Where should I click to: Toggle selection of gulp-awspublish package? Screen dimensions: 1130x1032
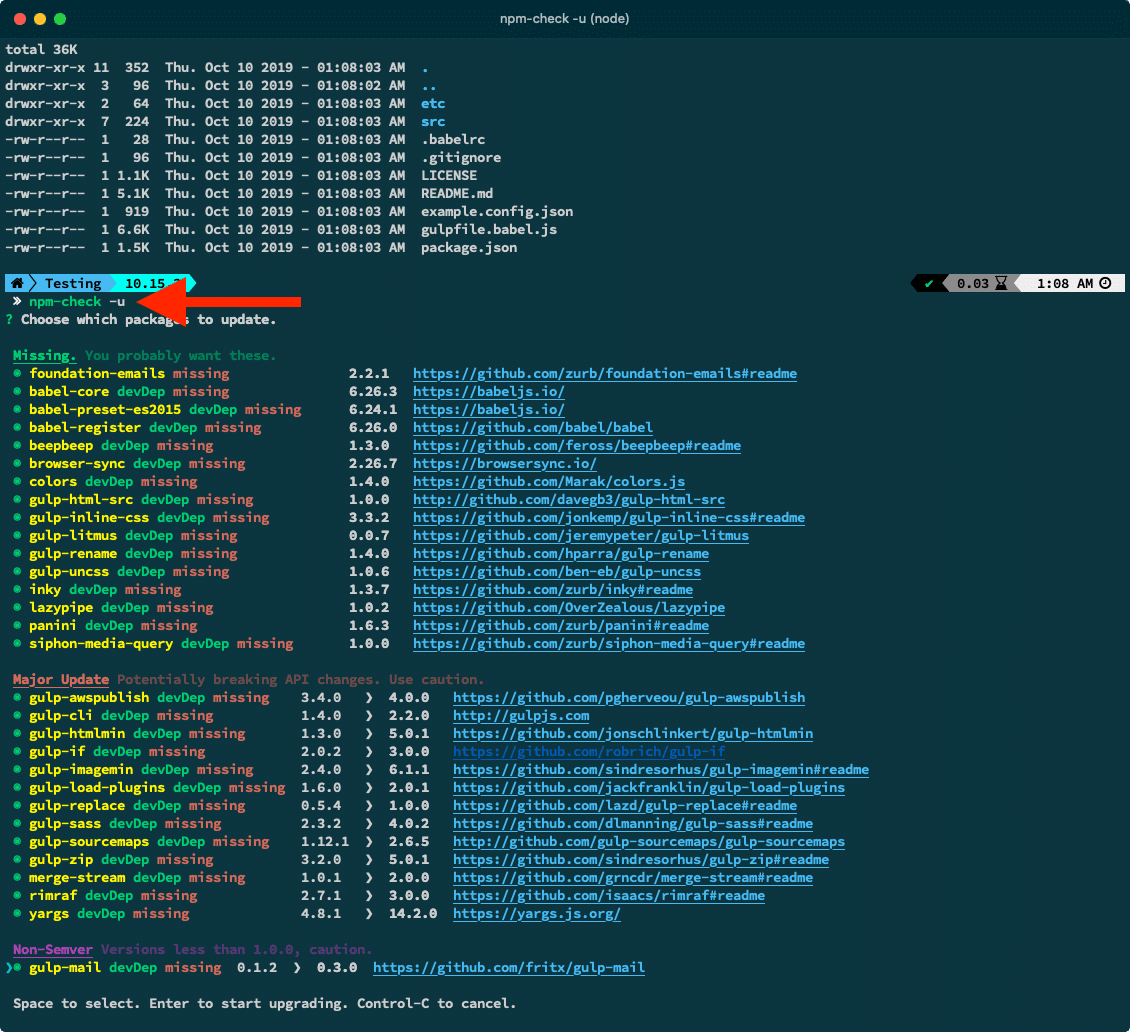(17, 698)
